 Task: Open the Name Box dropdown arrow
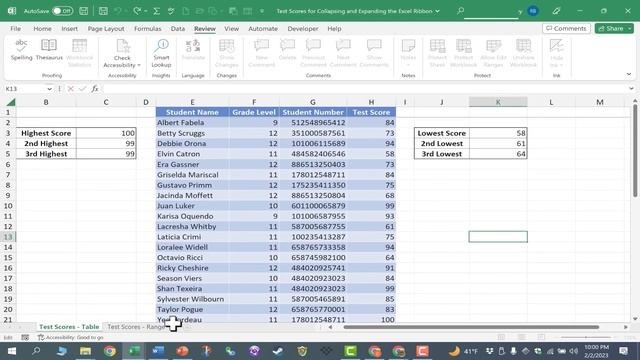pos(49,89)
